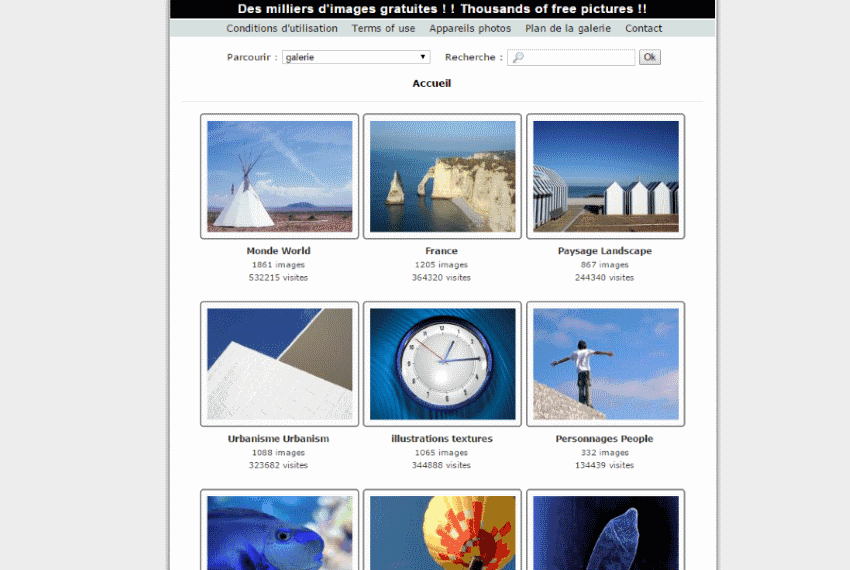
Task: Open the Personnages People thumbnail
Action: pyautogui.click(x=606, y=364)
